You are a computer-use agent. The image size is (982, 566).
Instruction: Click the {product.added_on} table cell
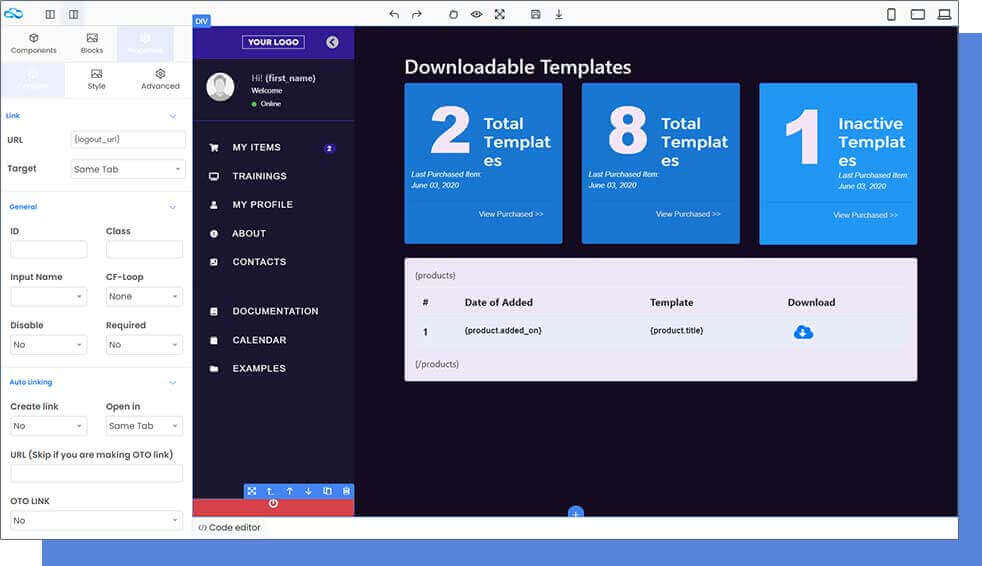pyautogui.click(x=503, y=330)
